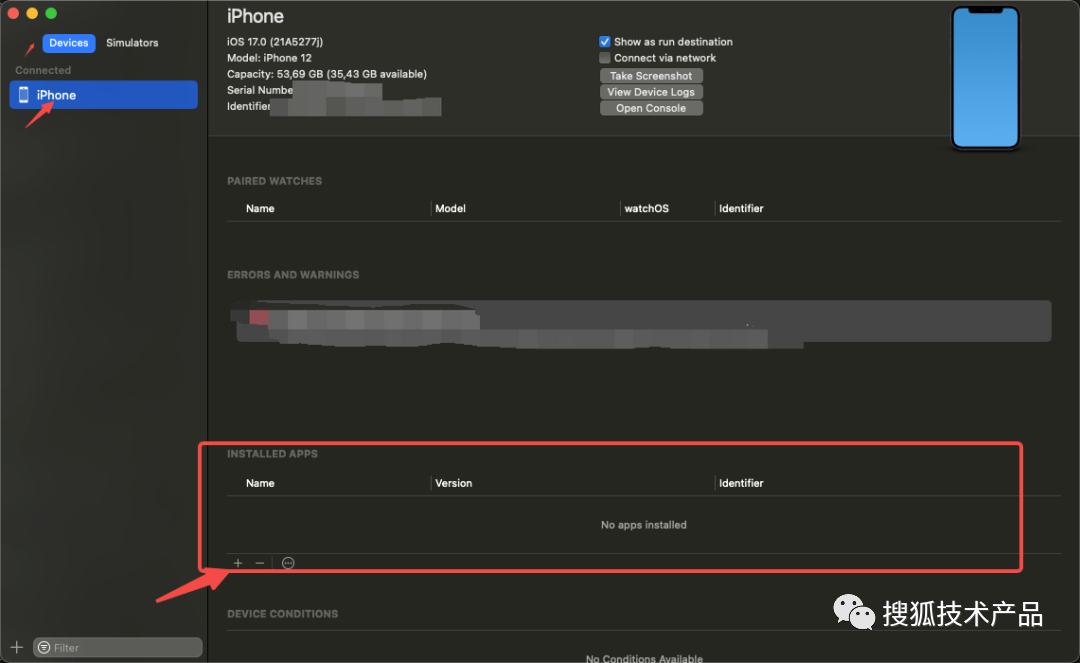Click the Take Screenshot button
1080x663 pixels.
click(x=651, y=76)
